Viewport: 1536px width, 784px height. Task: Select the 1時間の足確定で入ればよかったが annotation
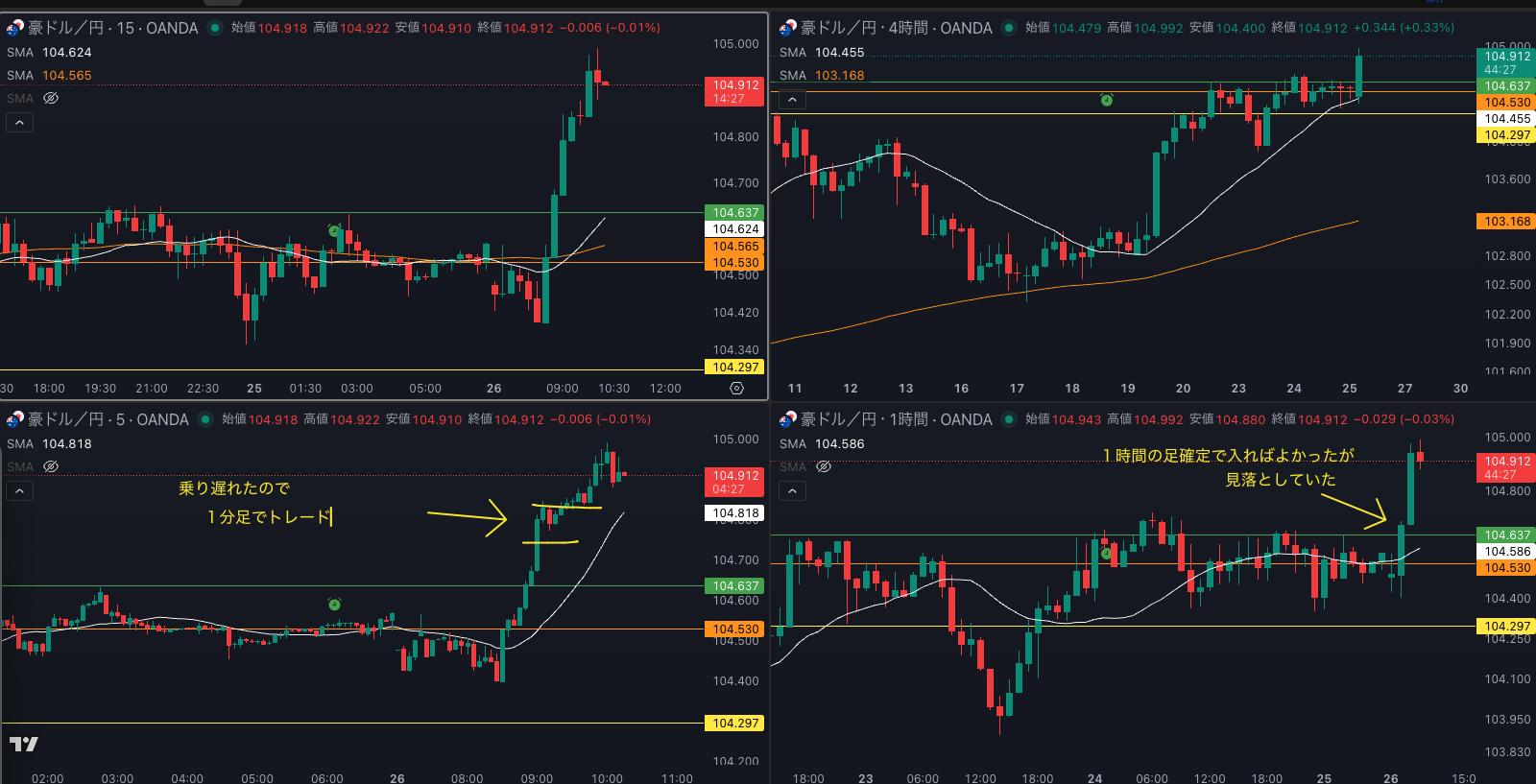(x=1229, y=455)
